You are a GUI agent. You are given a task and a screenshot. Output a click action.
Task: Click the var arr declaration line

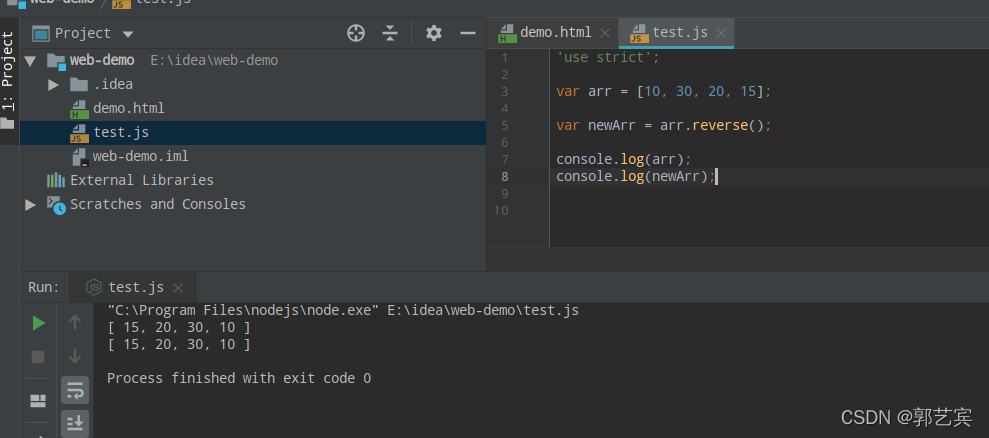(x=664, y=92)
